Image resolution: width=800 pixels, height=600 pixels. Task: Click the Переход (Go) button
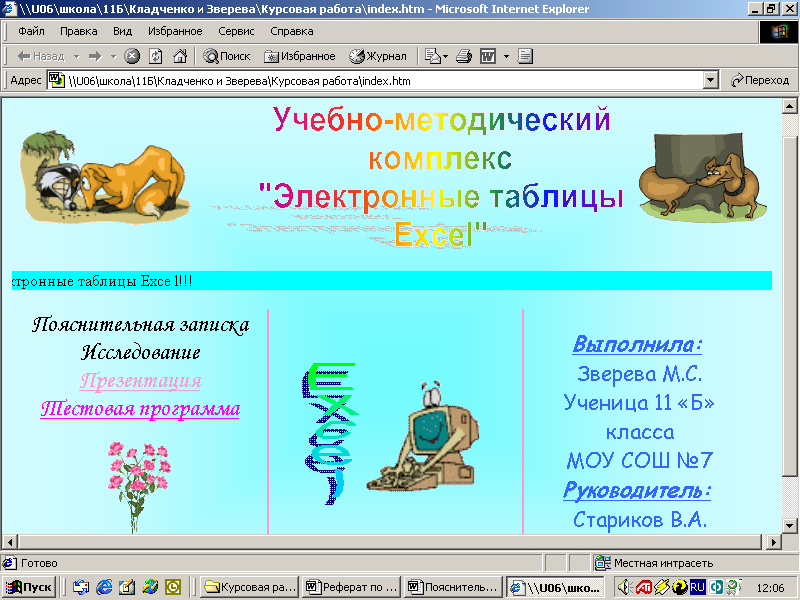pos(760,81)
